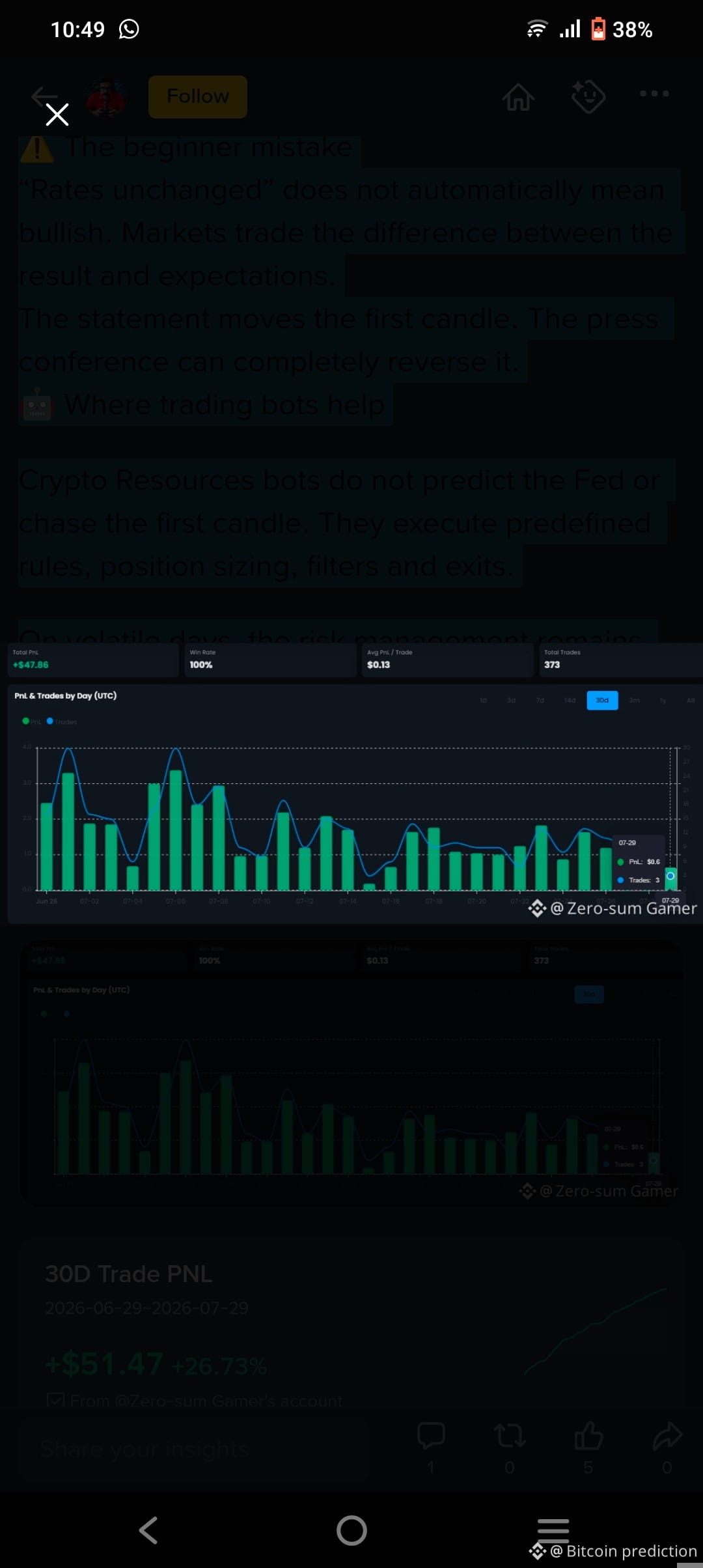Like the post with thumbs-up icon
The height and width of the screenshot is (1568, 703).
[588, 1435]
